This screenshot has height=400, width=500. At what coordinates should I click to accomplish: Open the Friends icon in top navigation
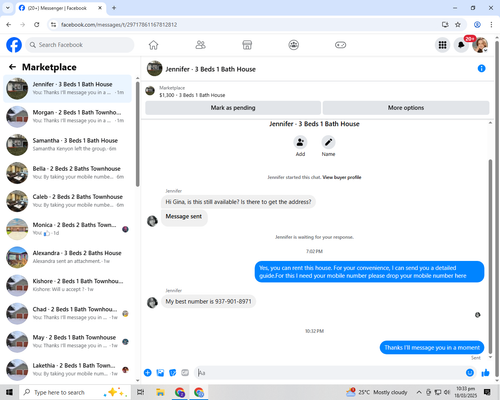[200, 45]
